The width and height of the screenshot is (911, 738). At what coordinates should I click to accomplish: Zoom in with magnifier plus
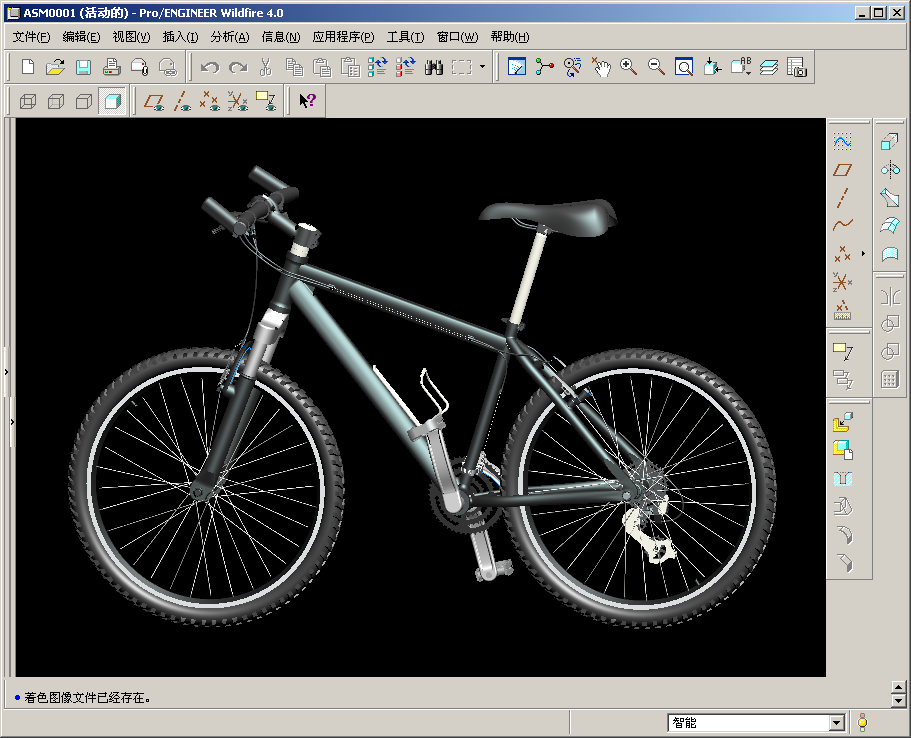coord(629,67)
